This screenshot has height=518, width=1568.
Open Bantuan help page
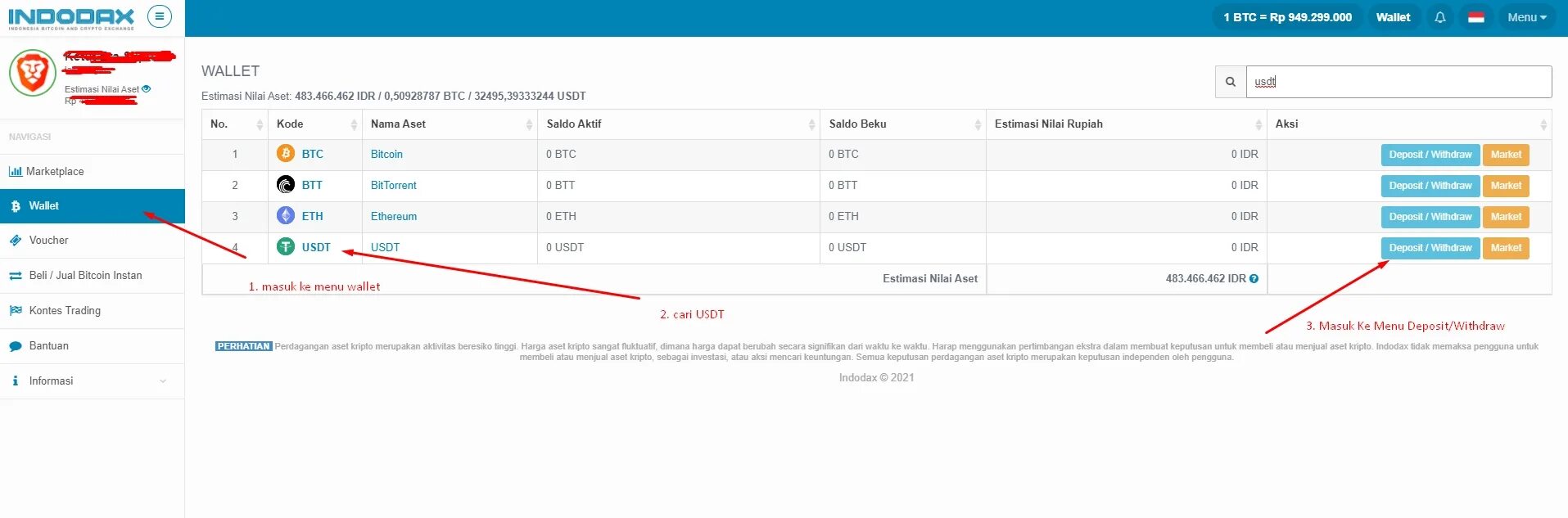pyautogui.click(x=92, y=346)
